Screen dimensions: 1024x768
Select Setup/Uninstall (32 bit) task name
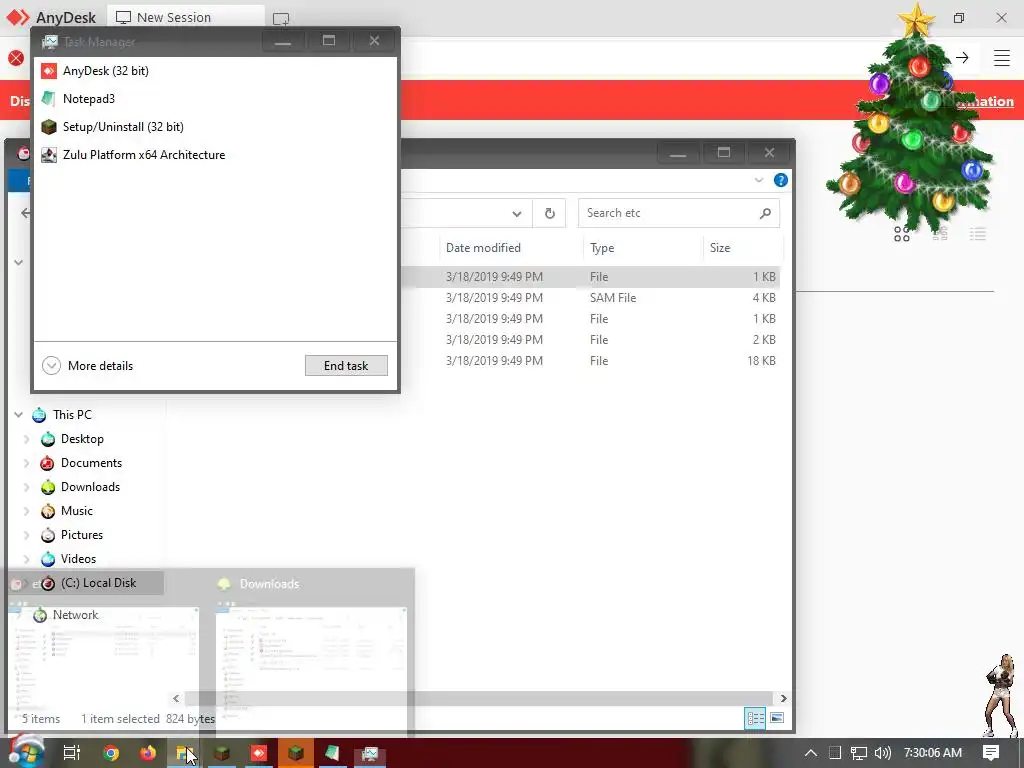coord(123,127)
